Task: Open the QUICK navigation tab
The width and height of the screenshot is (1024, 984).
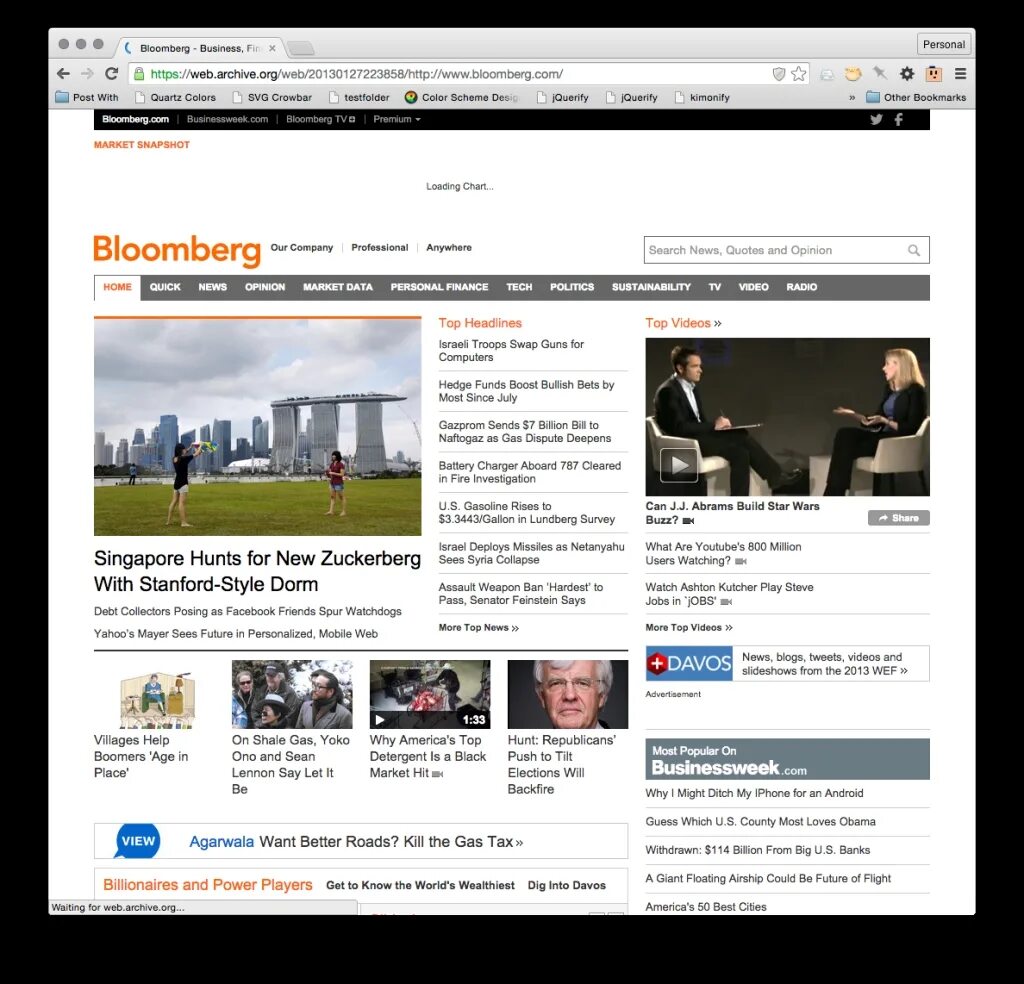Action: (x=165, y=287)
